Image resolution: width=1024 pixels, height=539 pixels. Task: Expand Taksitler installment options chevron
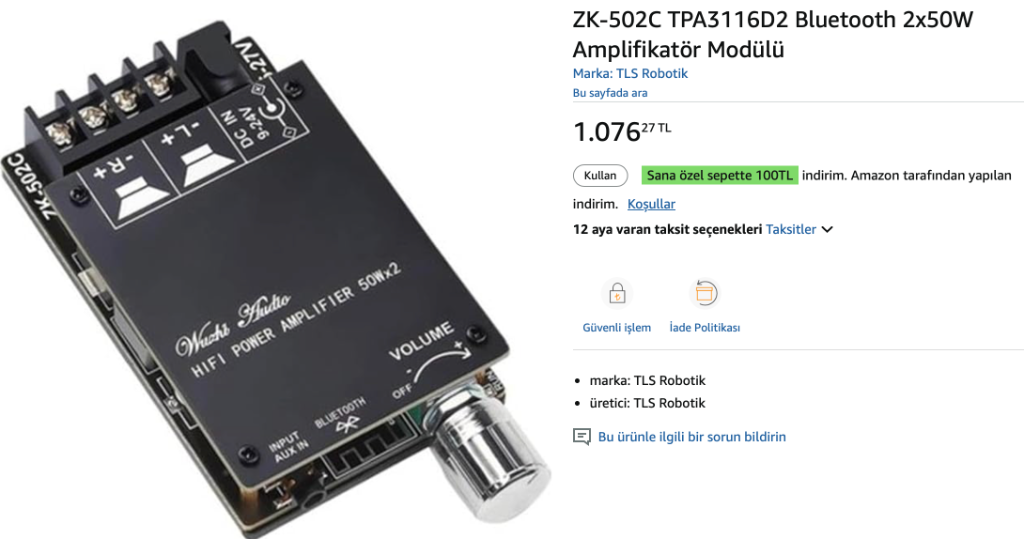pos(827,229)
